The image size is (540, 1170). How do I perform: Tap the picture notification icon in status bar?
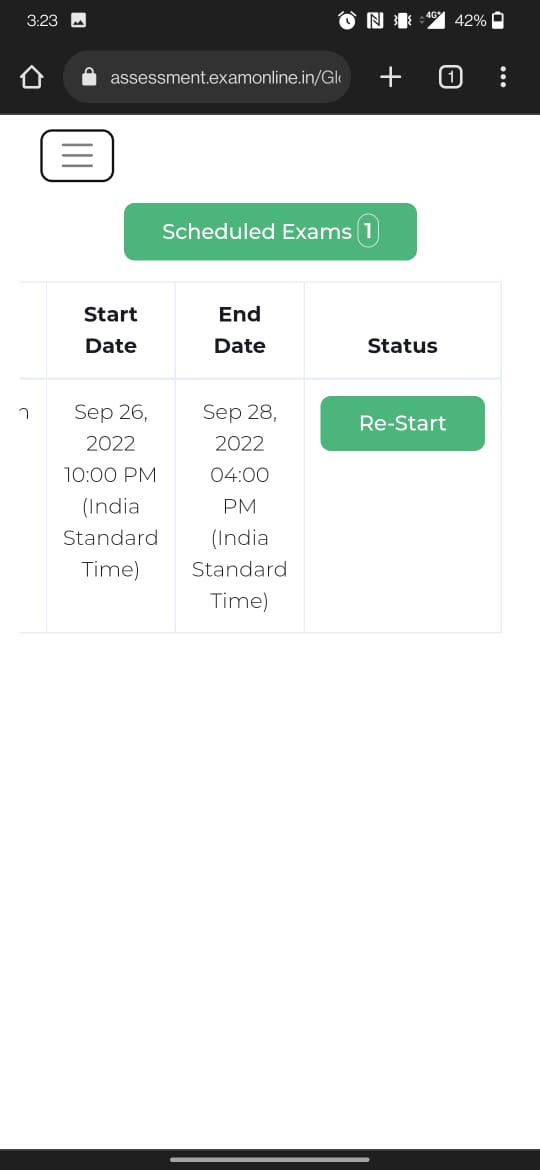(x=78, y=21)
